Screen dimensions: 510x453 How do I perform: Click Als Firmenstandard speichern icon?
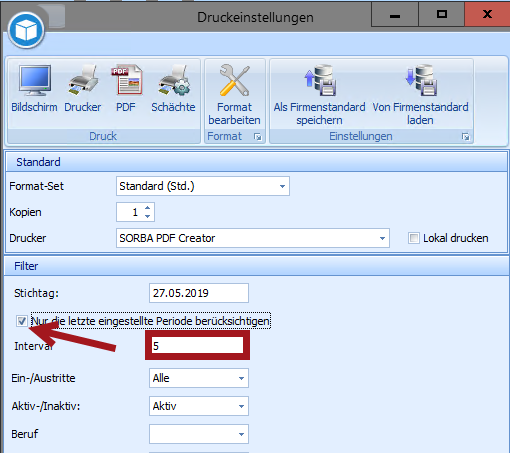tap(320, 80)
